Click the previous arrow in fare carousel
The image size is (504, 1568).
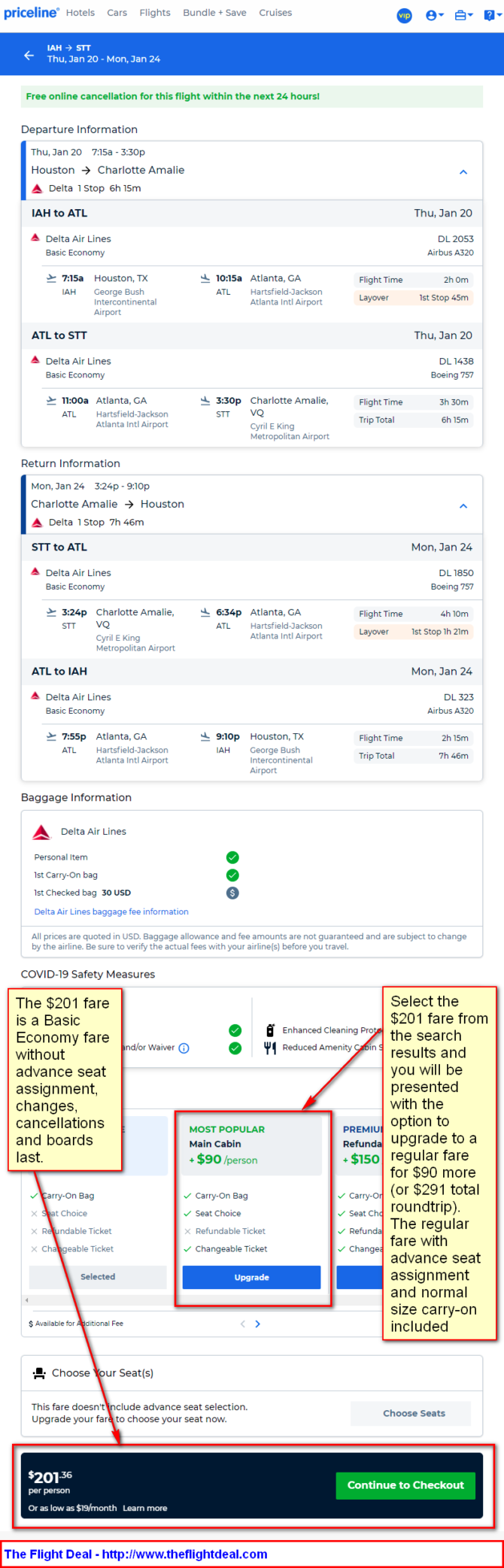[242, 1324]
